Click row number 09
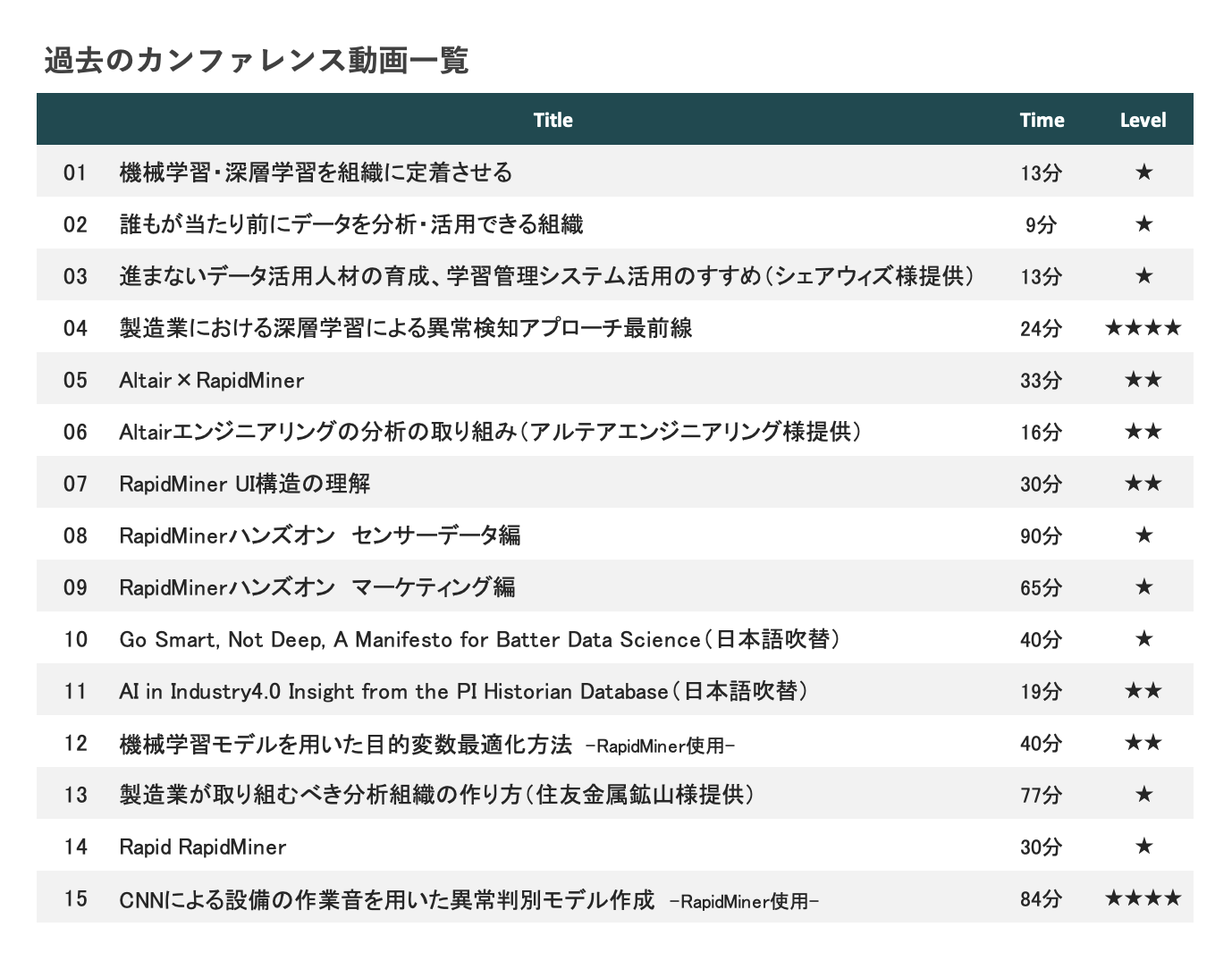1232x969 pixels. 76,587
